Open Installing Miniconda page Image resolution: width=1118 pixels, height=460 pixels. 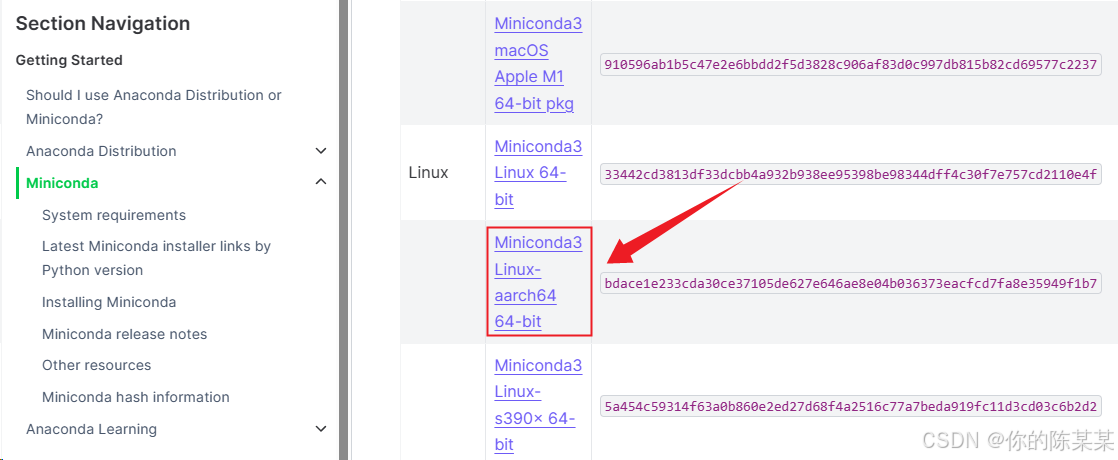coord(109,302)
